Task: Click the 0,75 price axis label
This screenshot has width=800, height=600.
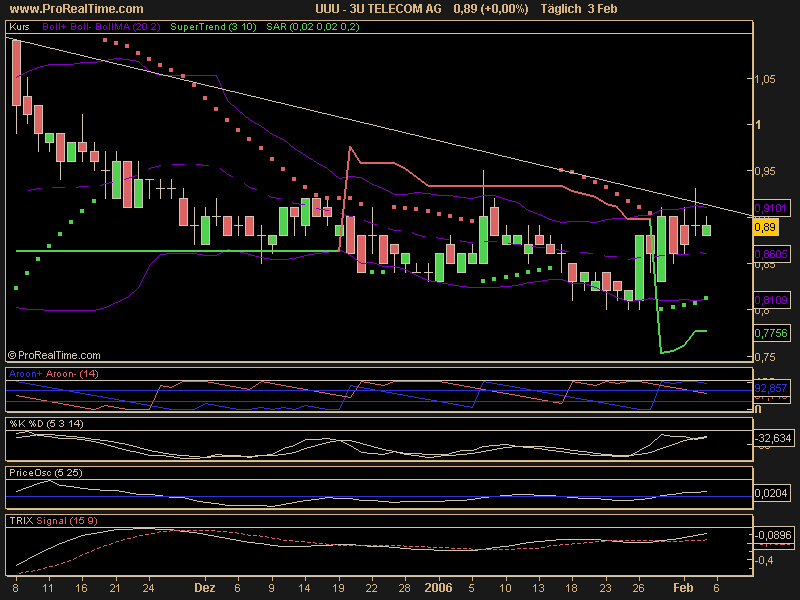Action: coord(765,357)
